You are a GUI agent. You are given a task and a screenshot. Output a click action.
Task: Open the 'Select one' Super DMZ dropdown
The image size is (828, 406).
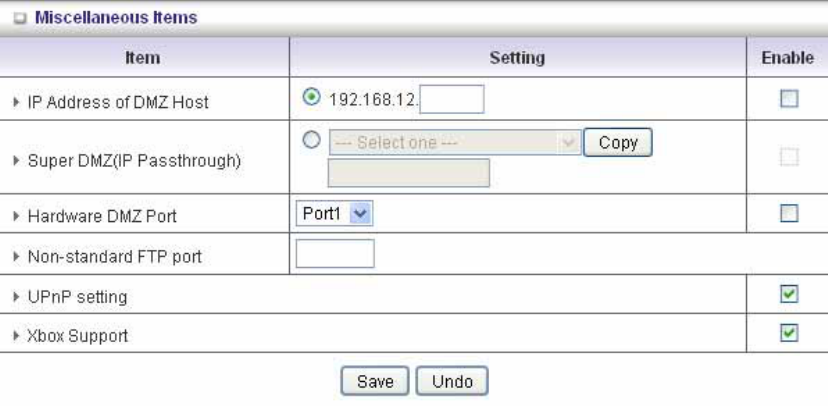454,143
